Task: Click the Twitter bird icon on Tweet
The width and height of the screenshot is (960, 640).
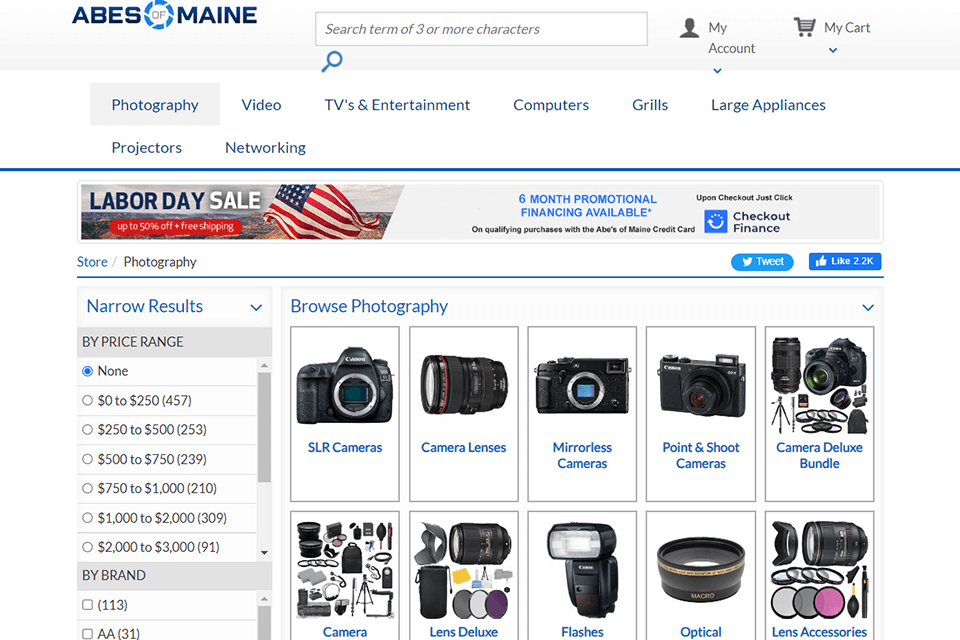Action: pyautogui.click(x=747, y=262)
